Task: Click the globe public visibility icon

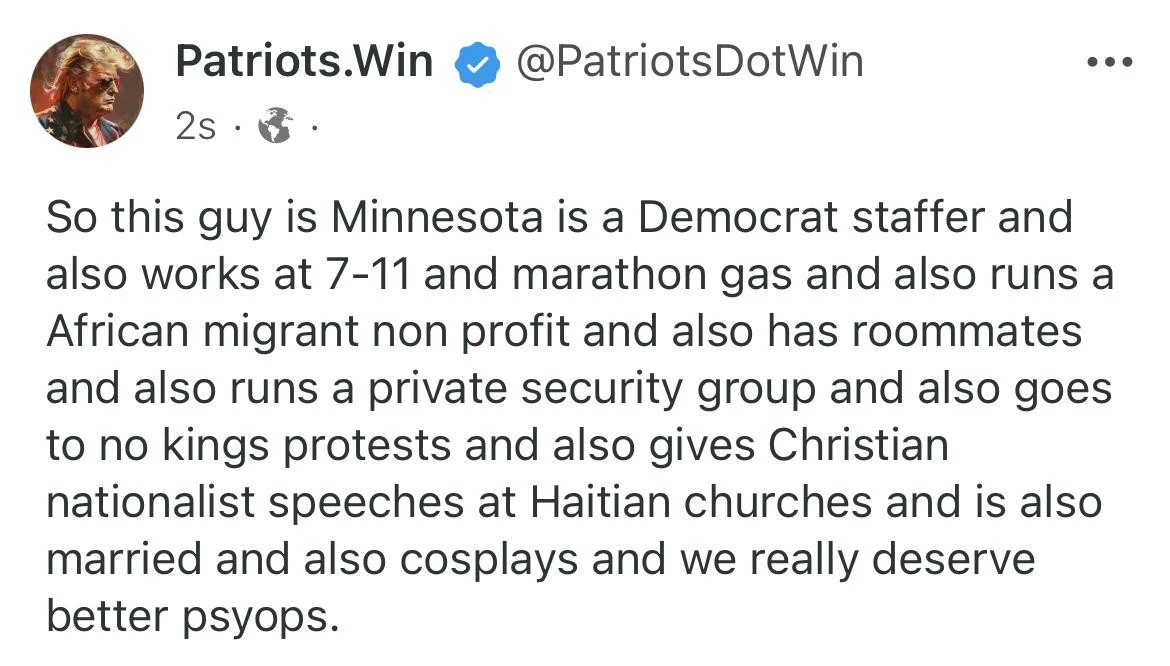Action: point(275,126)
